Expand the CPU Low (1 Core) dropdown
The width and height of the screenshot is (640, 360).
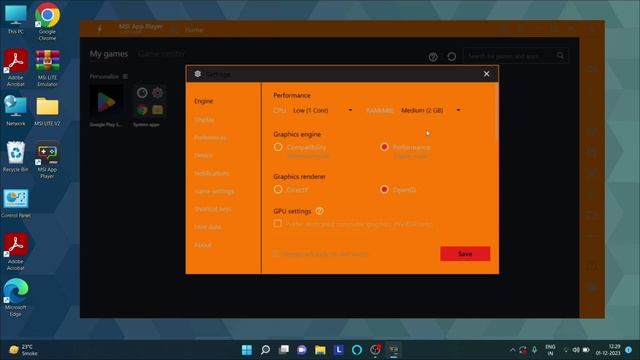coord(322,110)
